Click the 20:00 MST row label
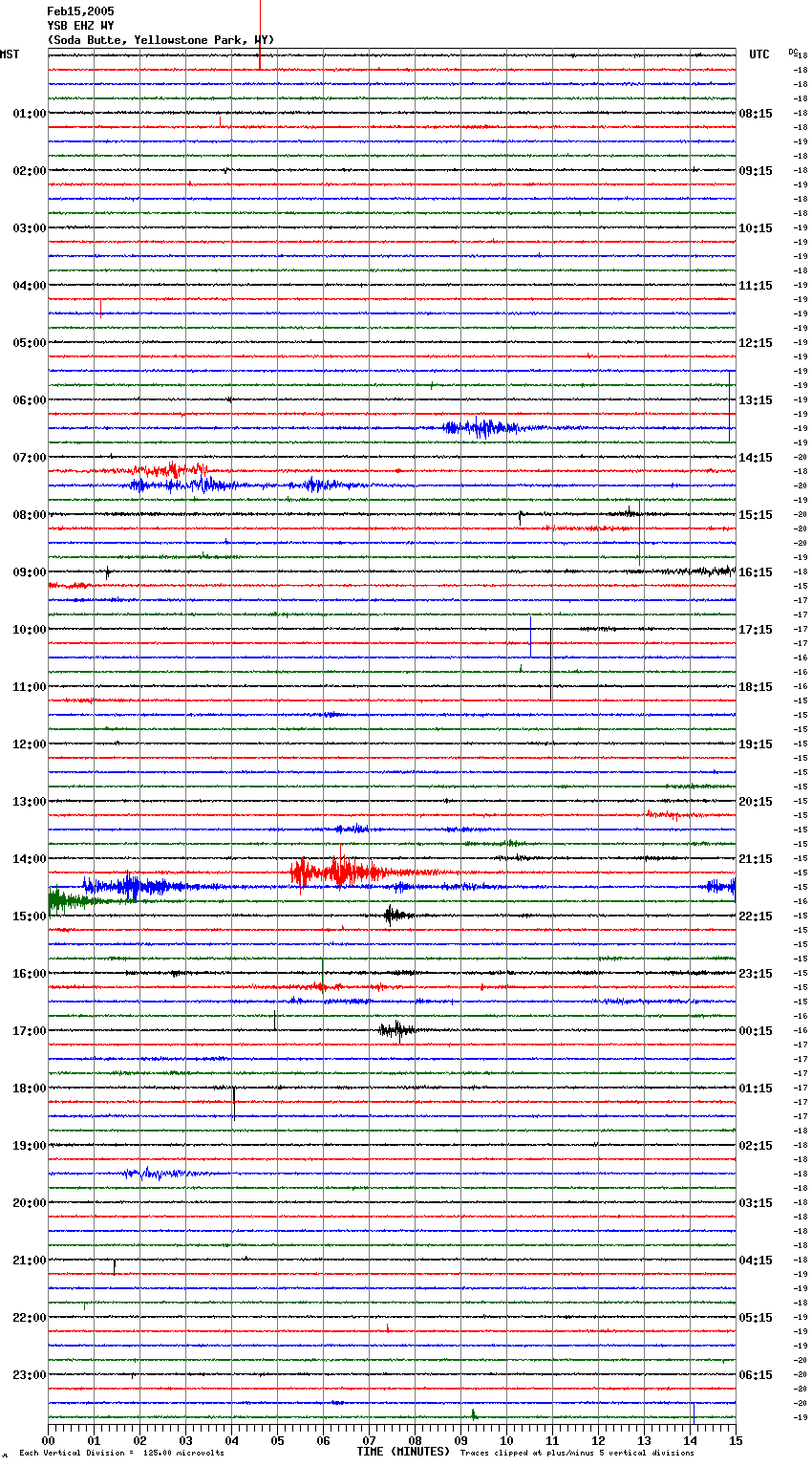The height and width of the screenshot is (1466, 812). coord(30,1203)
